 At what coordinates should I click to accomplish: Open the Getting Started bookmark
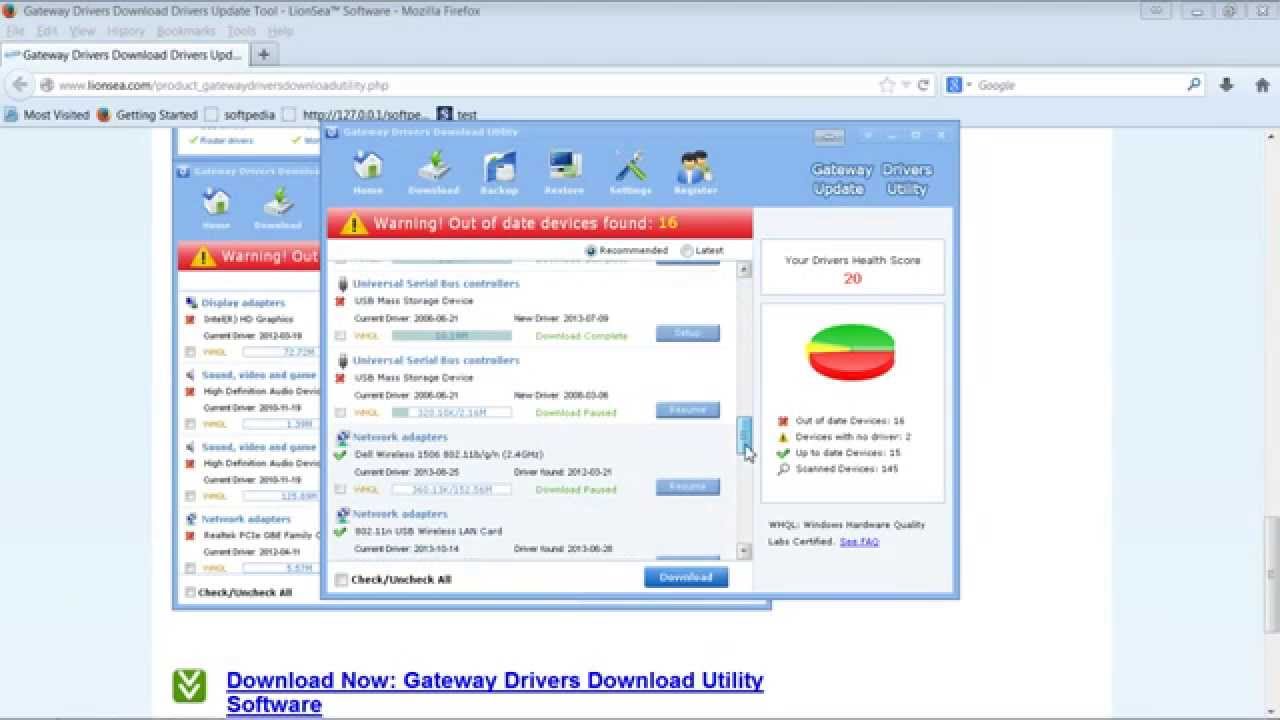pos(147,115)
